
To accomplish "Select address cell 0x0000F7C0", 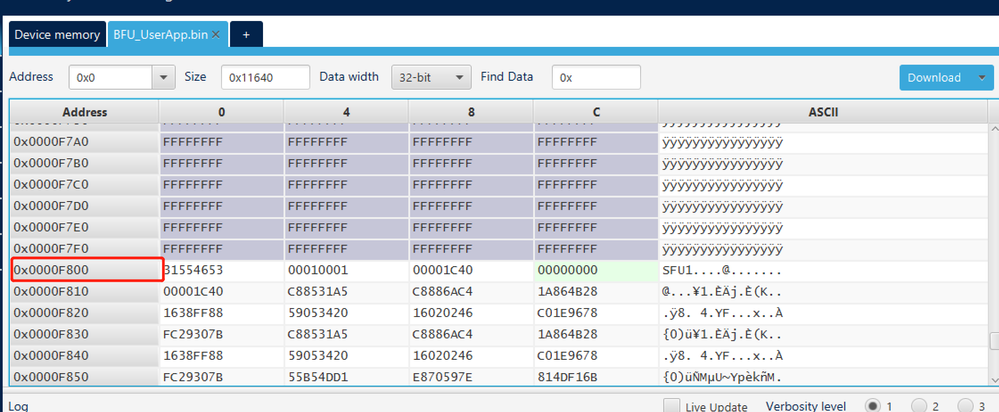I will [85, 185].
